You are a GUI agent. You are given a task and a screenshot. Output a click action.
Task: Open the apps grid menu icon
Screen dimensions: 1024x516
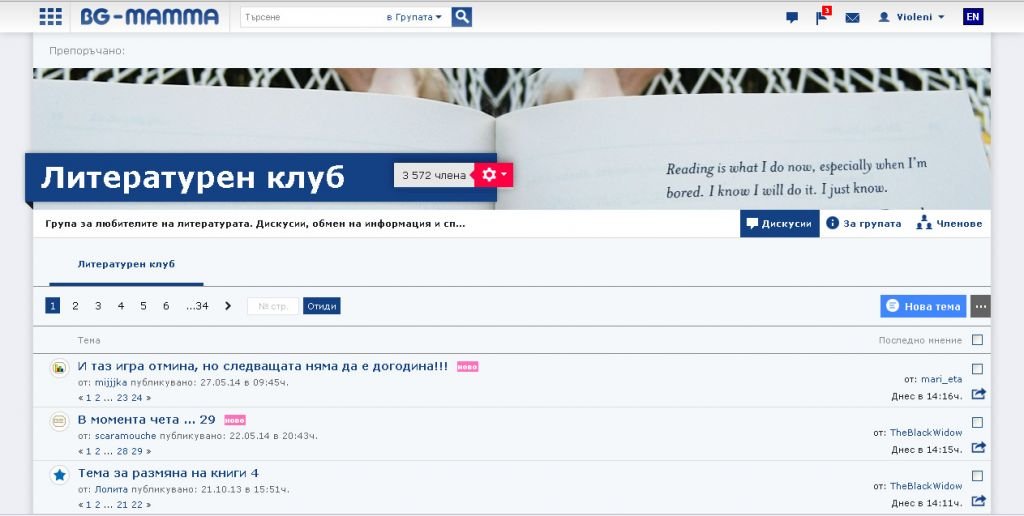tap(50, 17)
